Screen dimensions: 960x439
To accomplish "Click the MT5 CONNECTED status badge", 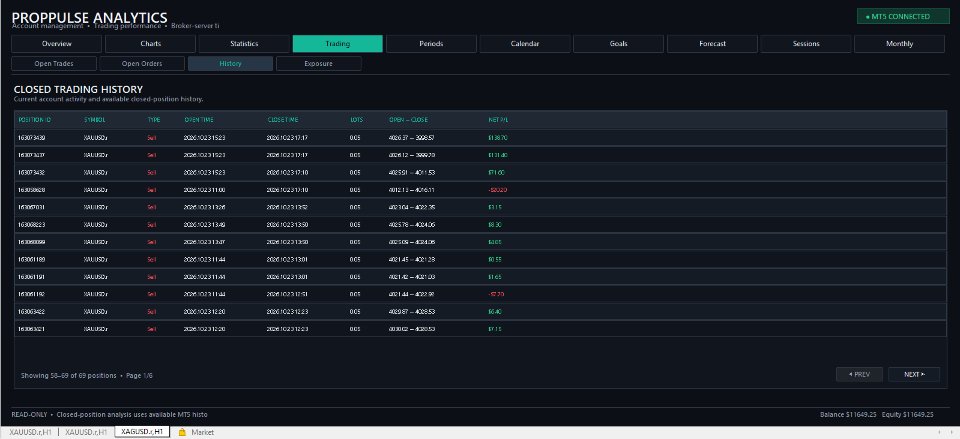I will pos(902,17).
